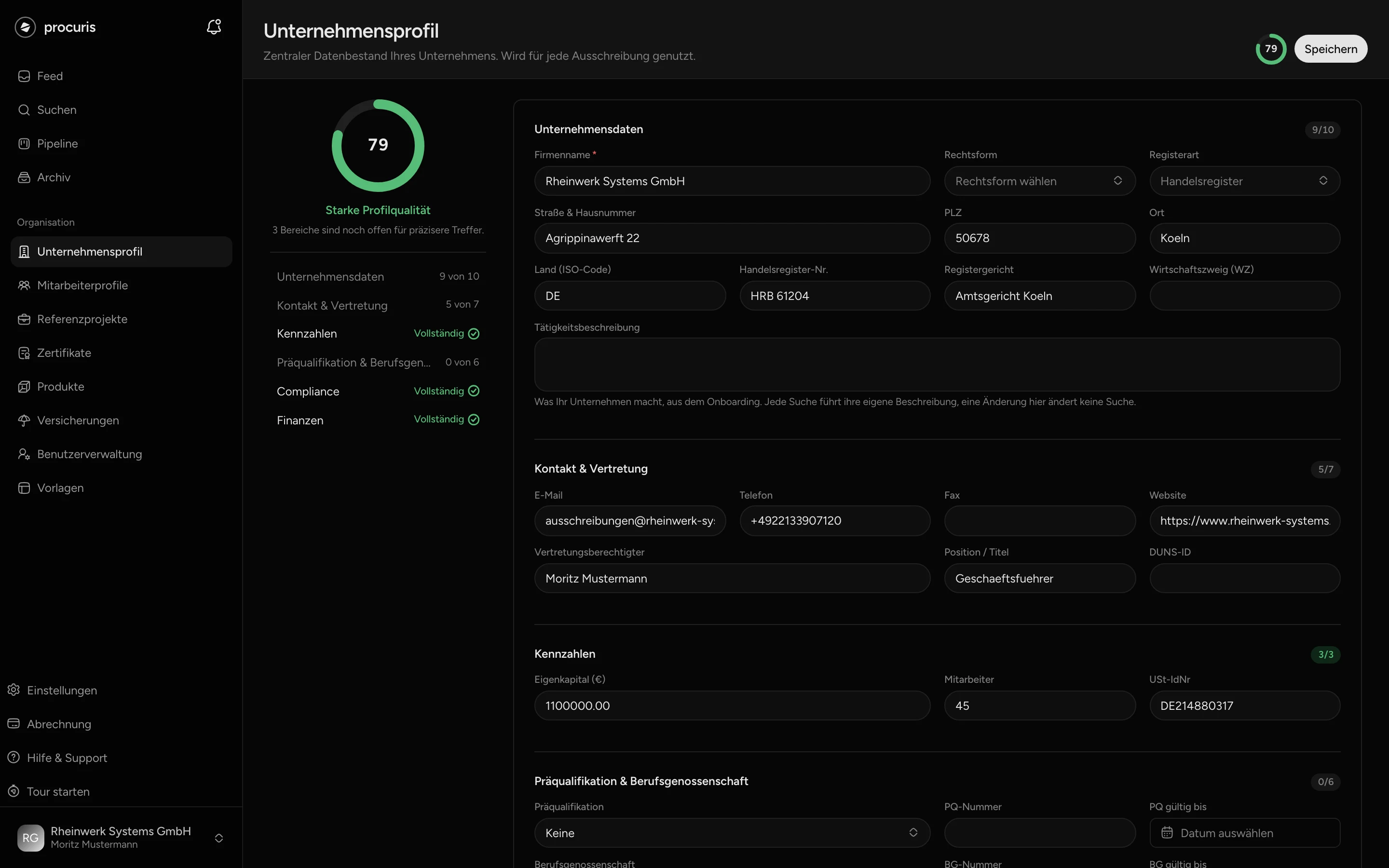Click the Tätigkeitsbeschreibung text area
The image size is (1389, 868).
937,365
